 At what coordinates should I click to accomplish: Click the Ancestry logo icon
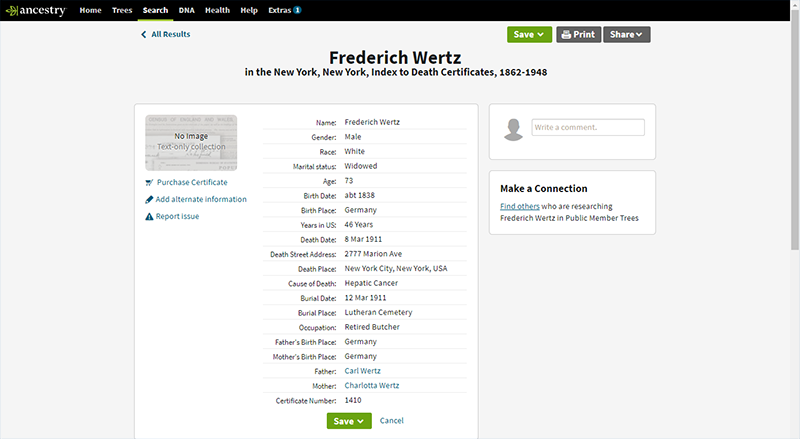tap(12, 10)
